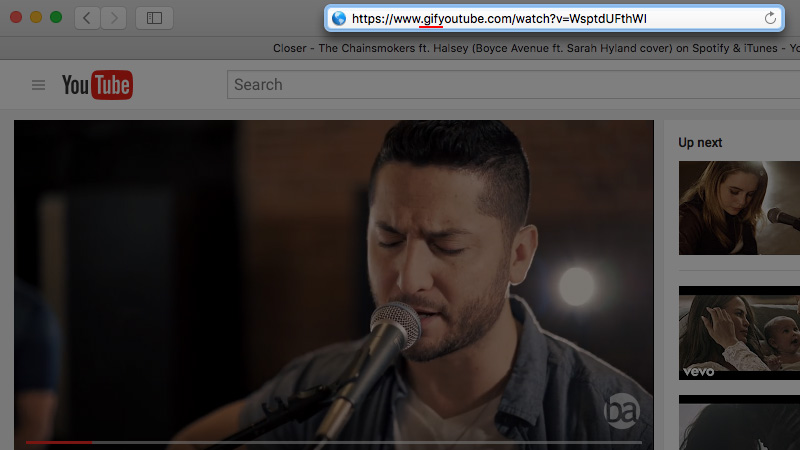Enter full screen with the green button

(x=56, y=17)
